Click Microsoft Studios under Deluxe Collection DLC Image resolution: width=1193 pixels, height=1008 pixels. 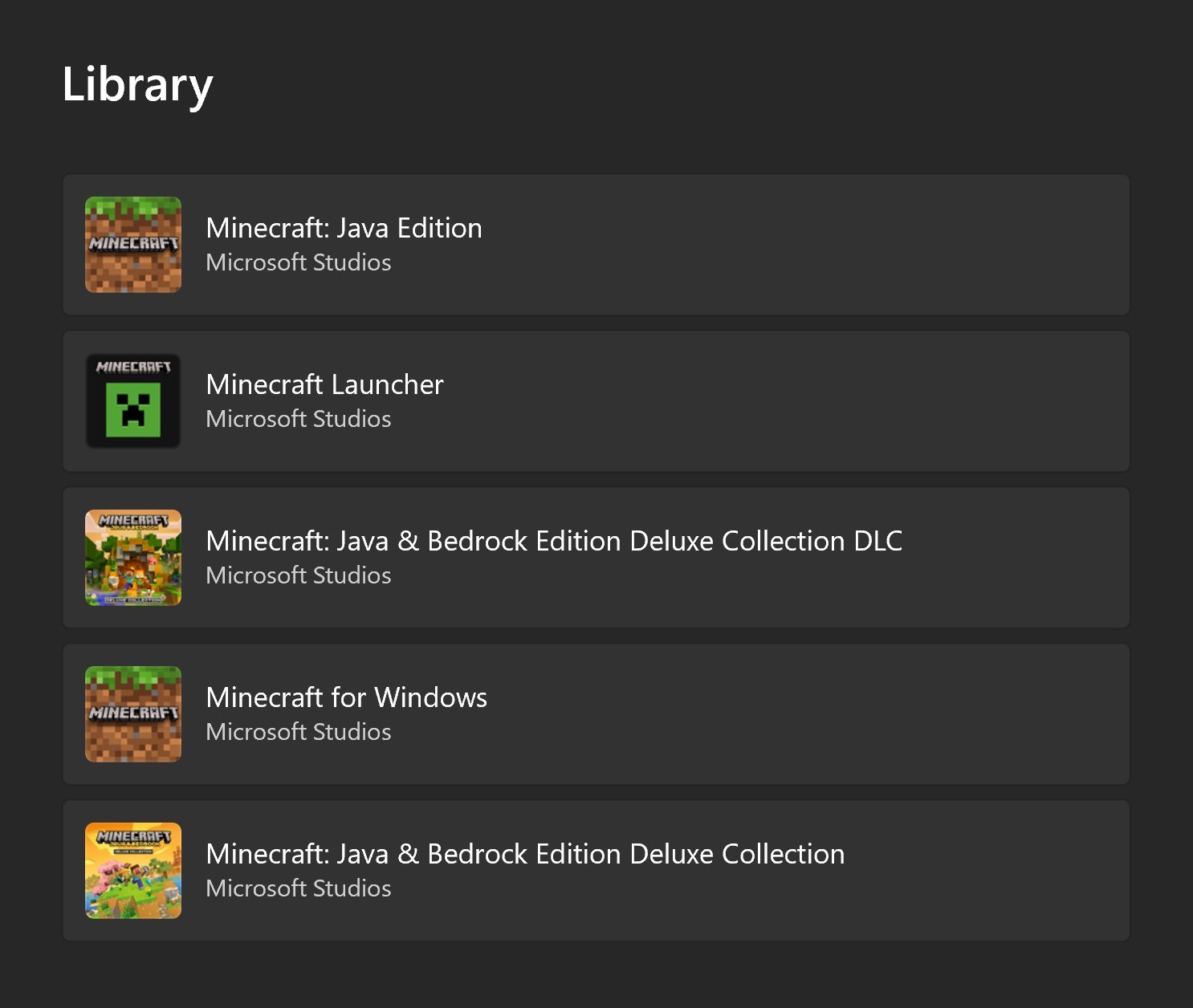(299, 575)
